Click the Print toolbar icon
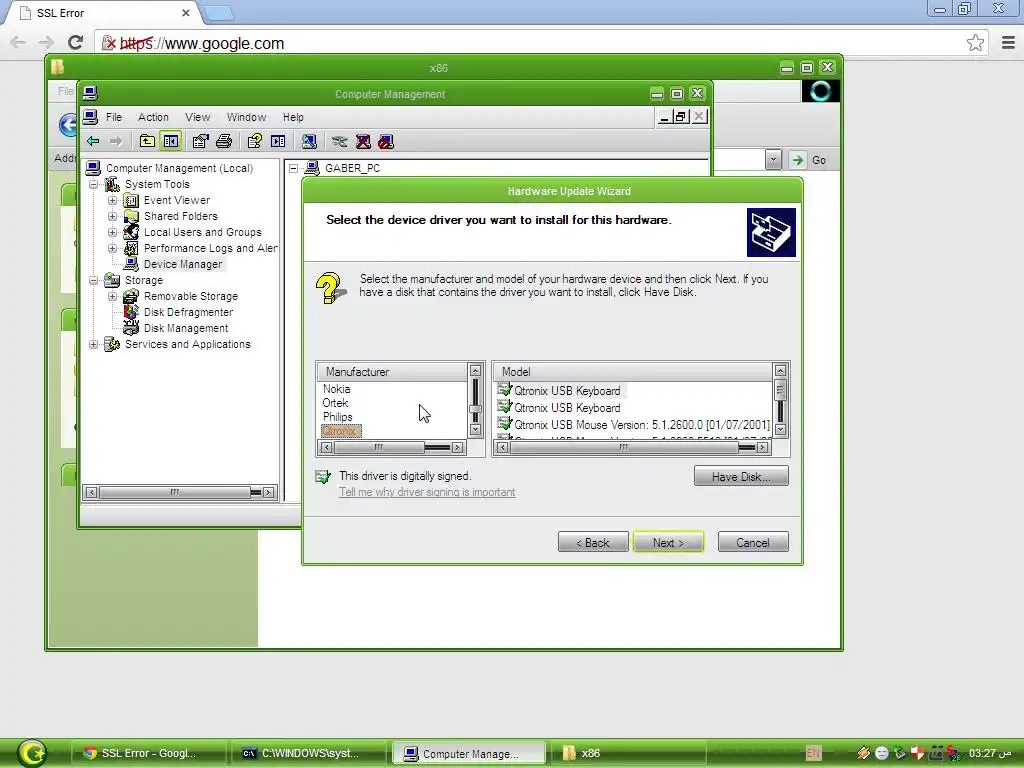 coord(224,141)
